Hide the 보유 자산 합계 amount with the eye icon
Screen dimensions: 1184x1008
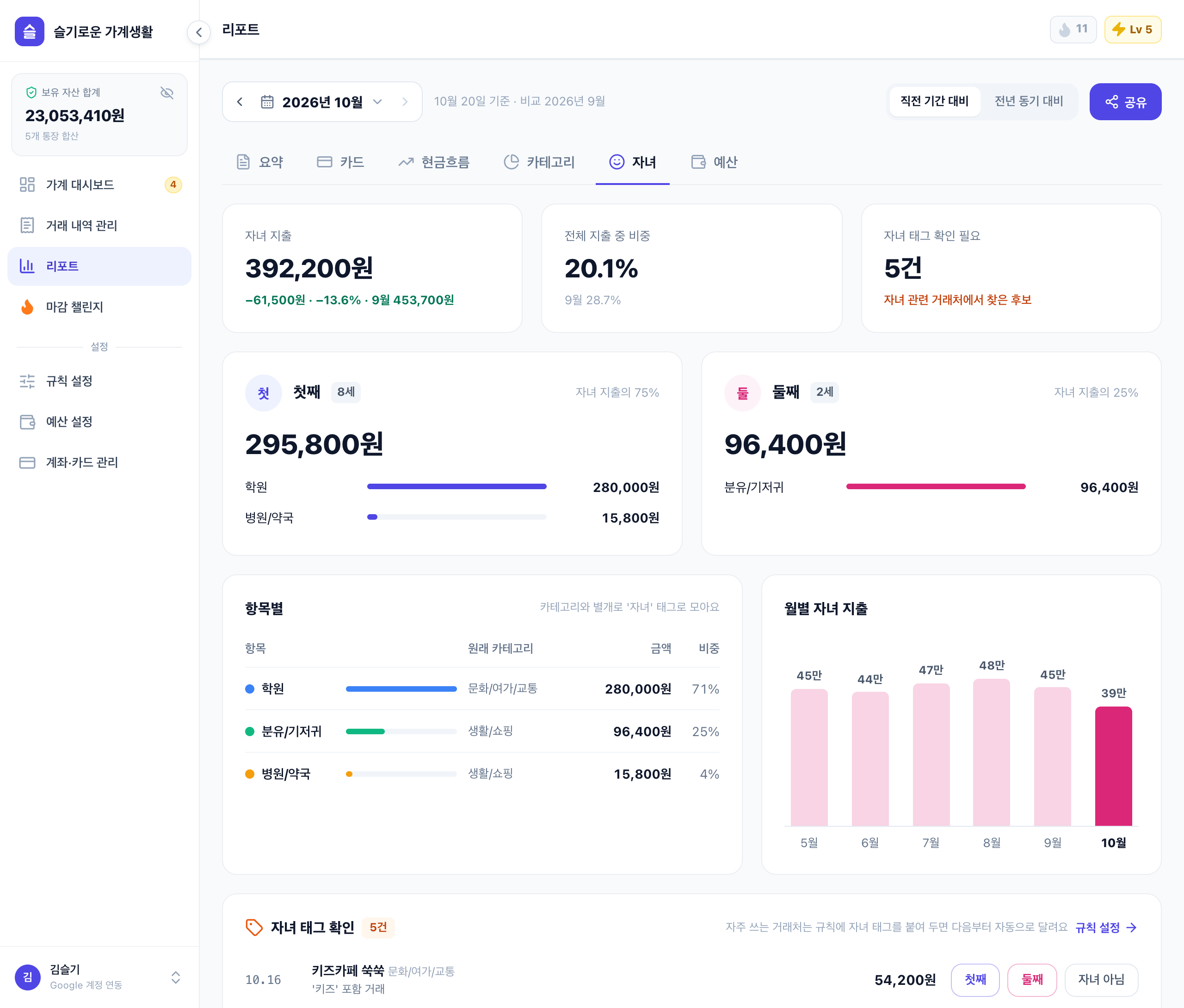167,92
